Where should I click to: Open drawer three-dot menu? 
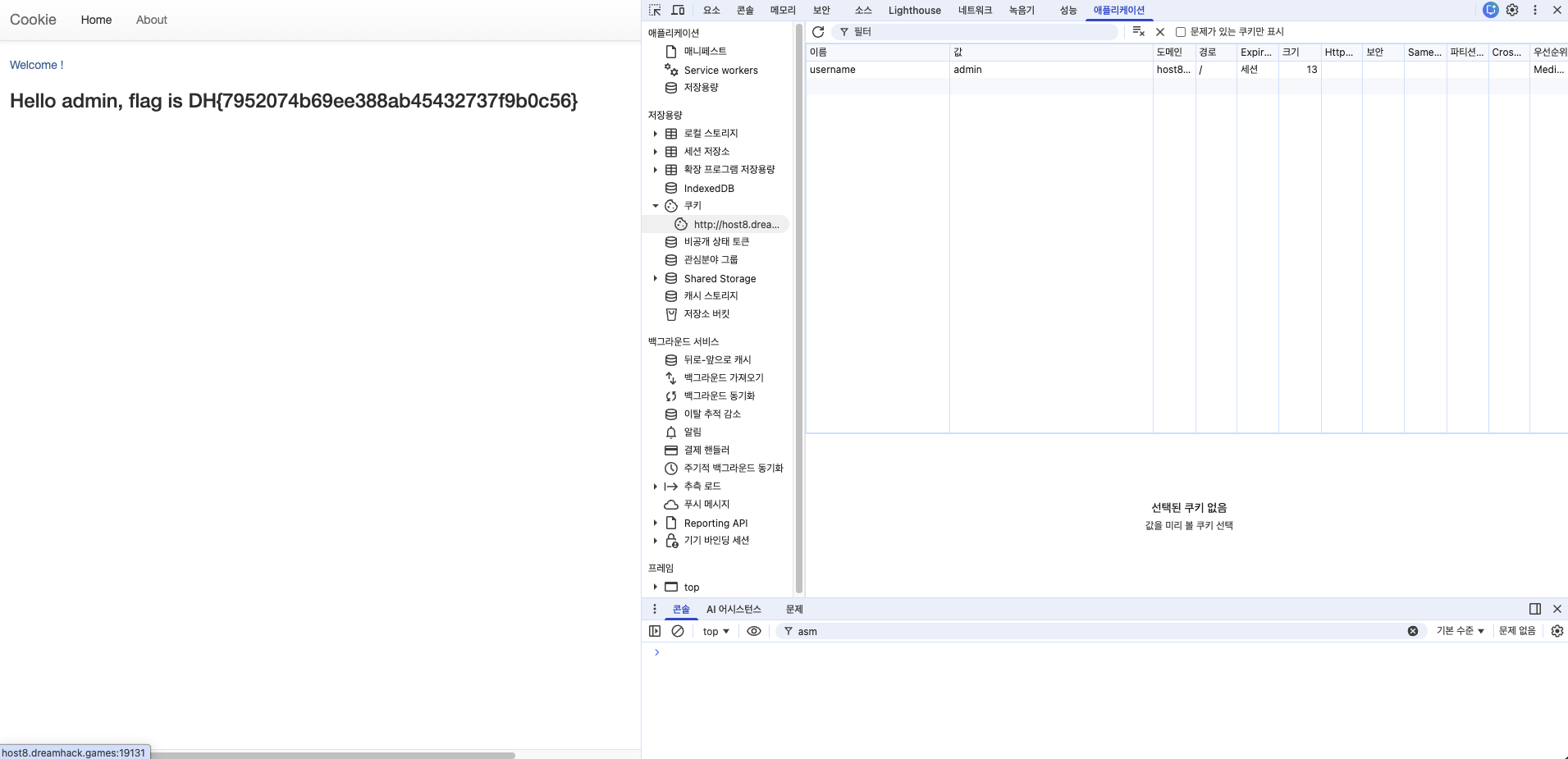[655, 609]
